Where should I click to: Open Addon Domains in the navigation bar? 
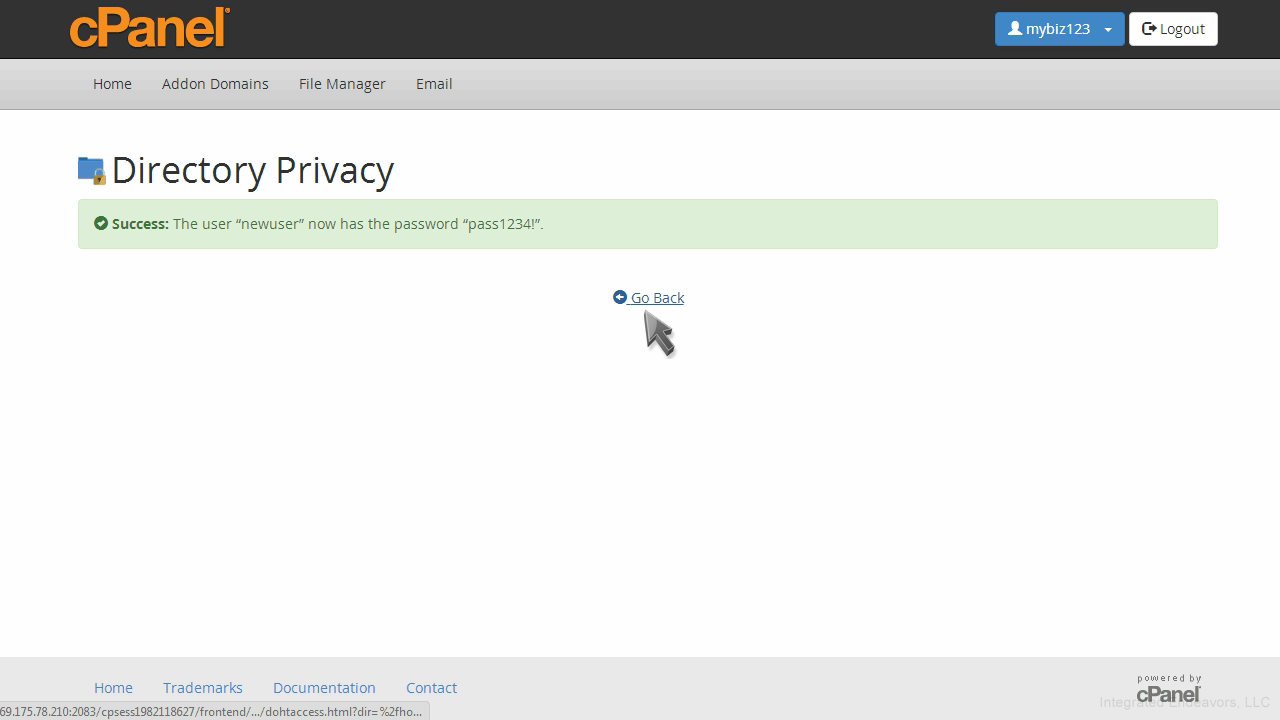(x=215, y=84)
